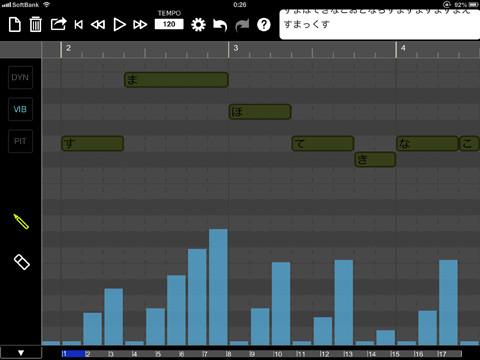Tap the battery indicator in status bar
Viewport: 480px width, 360px height.
(473, 5)
